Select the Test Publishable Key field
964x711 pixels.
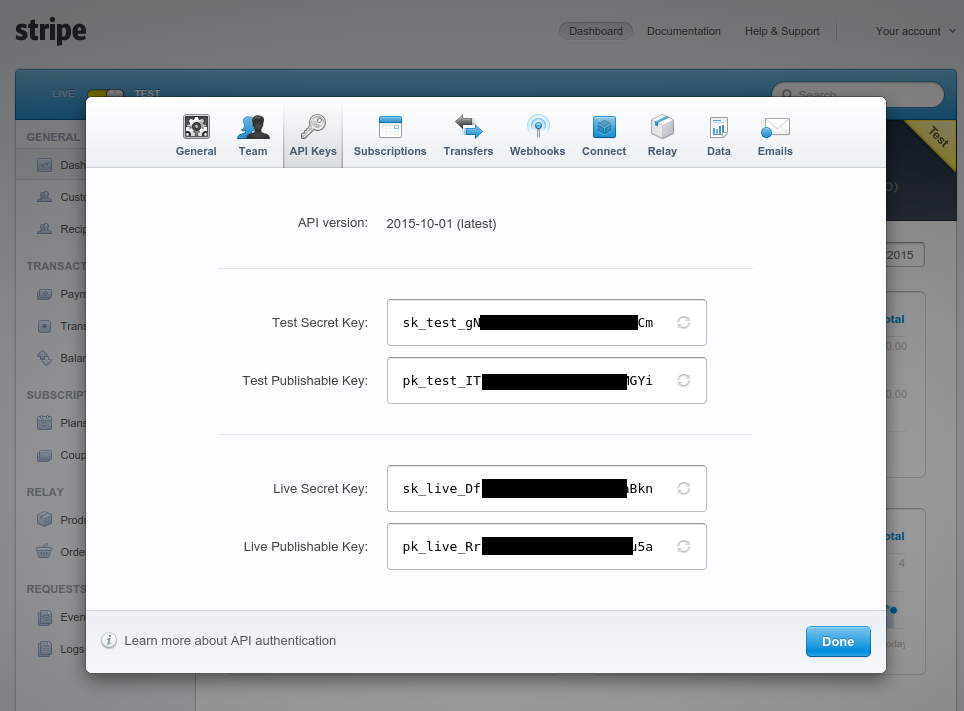coord(547,380)
